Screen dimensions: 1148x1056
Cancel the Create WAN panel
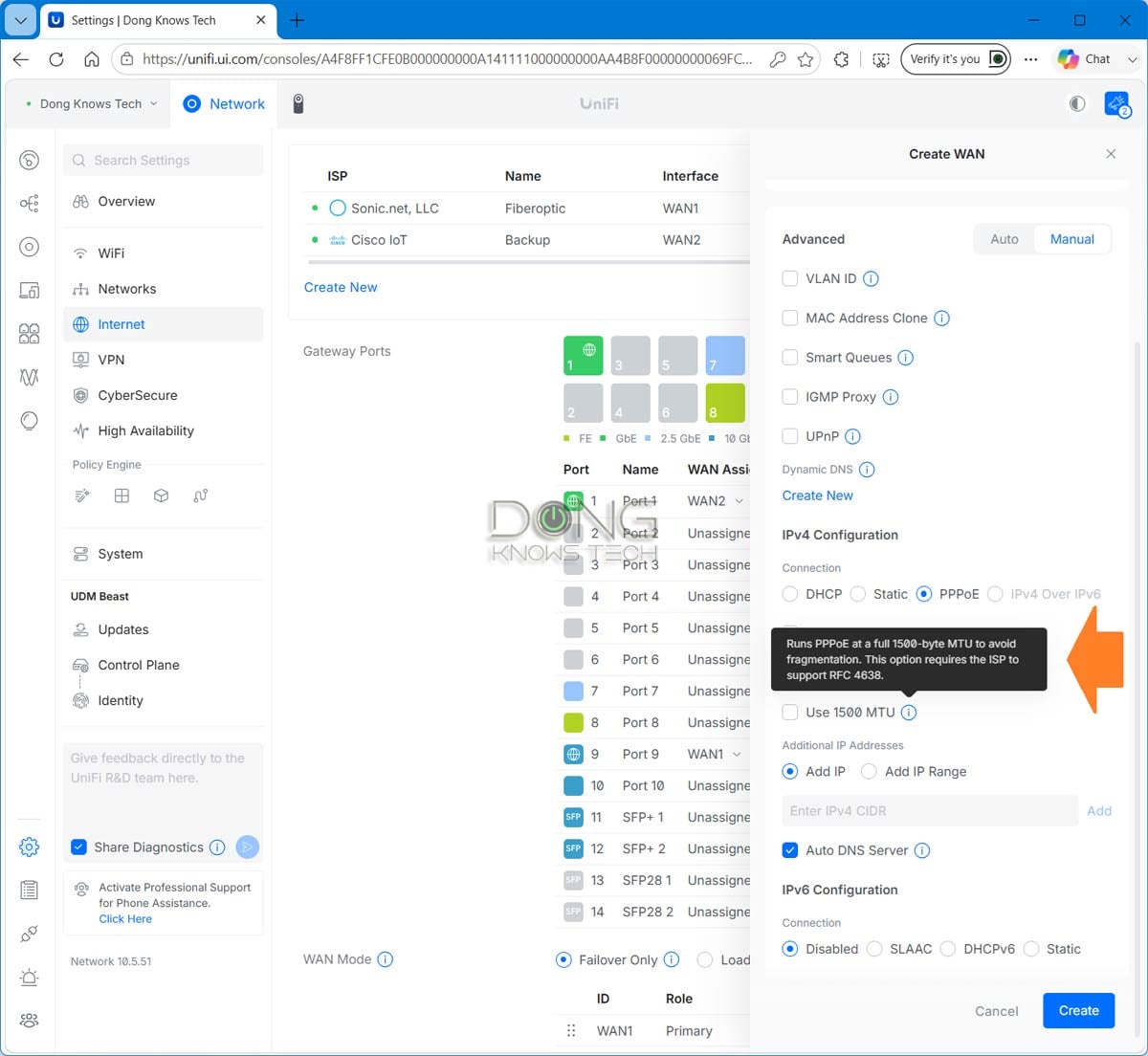coord(997,1011)
